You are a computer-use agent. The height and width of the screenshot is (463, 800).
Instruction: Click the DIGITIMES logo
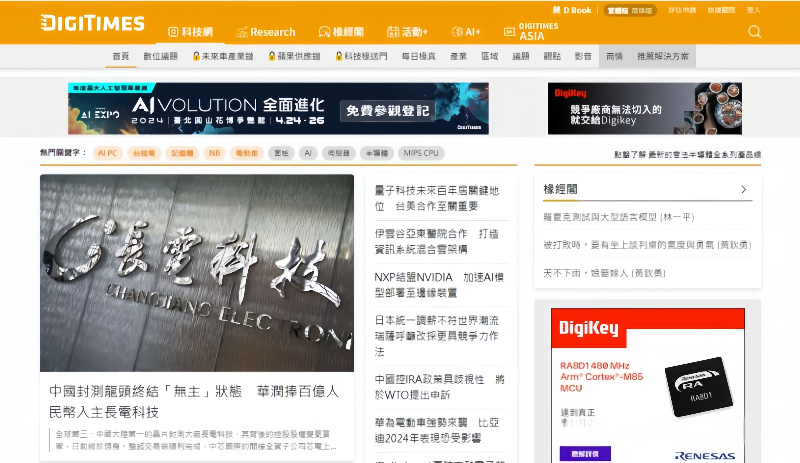pyautogui.click(x=92, y=23)
